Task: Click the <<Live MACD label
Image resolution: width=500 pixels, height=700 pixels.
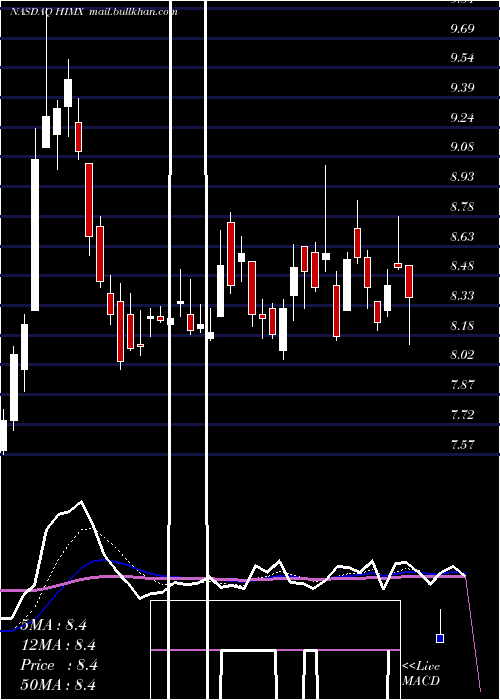Action: 421,673
